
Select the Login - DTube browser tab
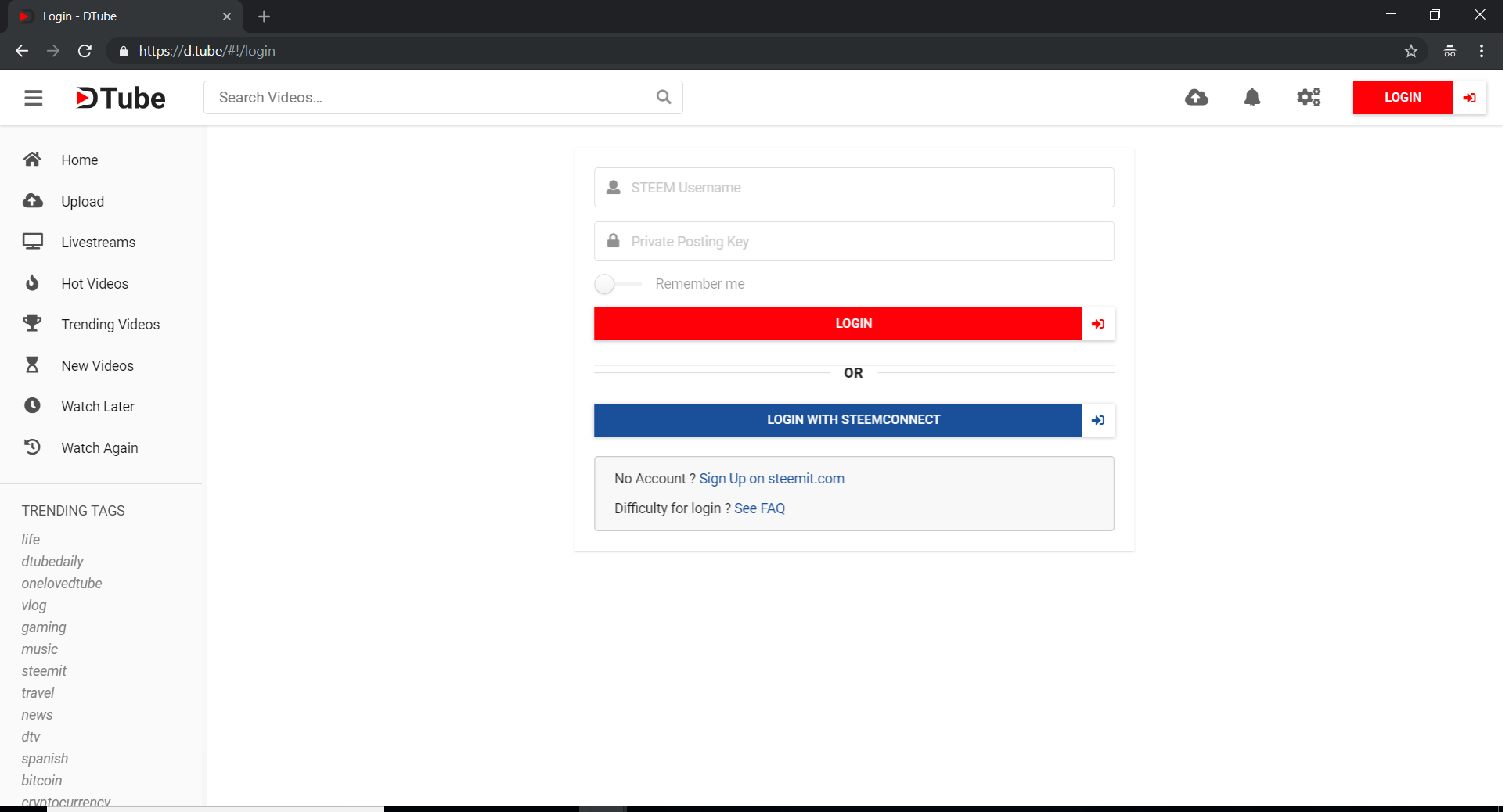click(125, 16)
